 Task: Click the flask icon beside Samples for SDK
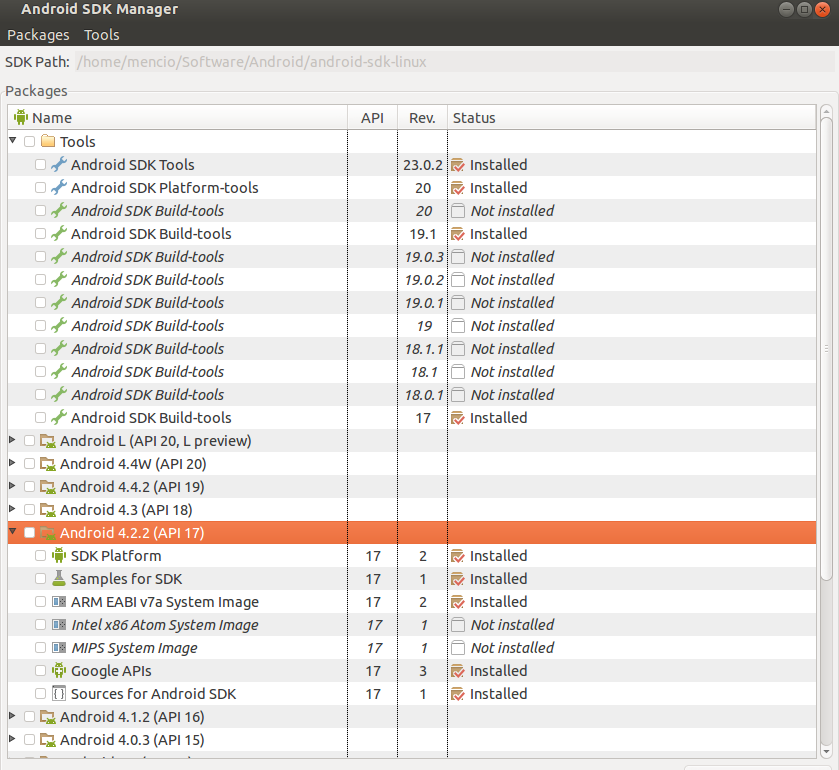click(58, 578)
